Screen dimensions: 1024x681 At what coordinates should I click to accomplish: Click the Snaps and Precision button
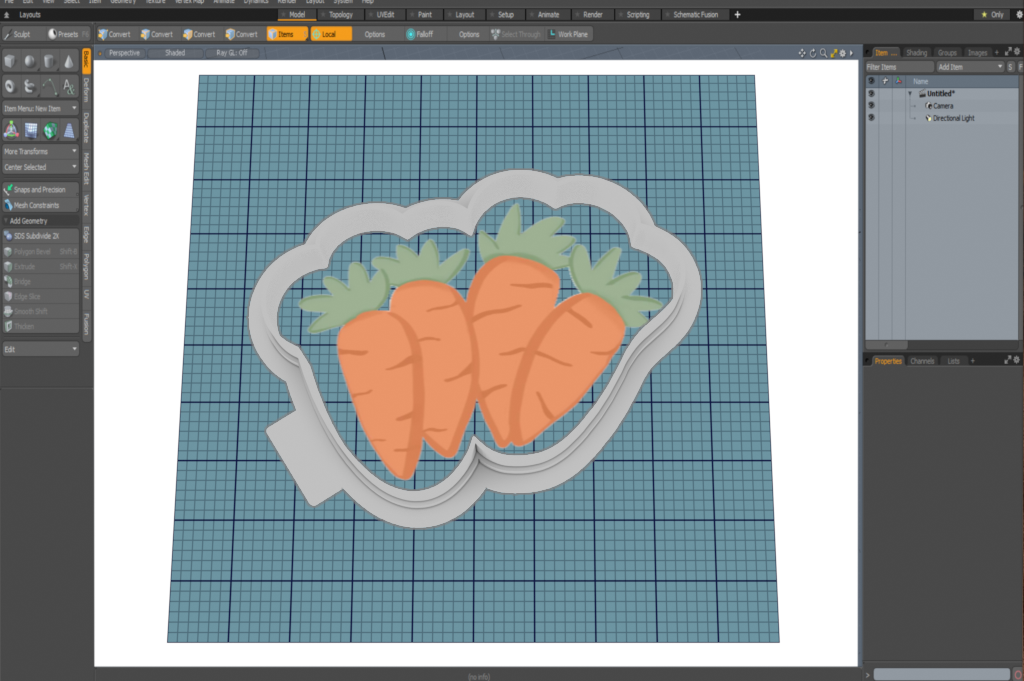tap(40, 189)
